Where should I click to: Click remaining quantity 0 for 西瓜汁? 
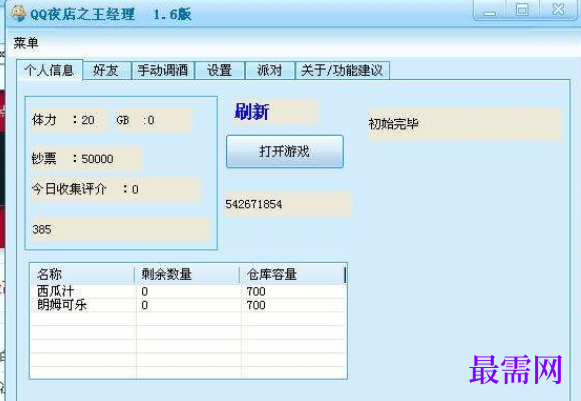[x=145, y=292]
